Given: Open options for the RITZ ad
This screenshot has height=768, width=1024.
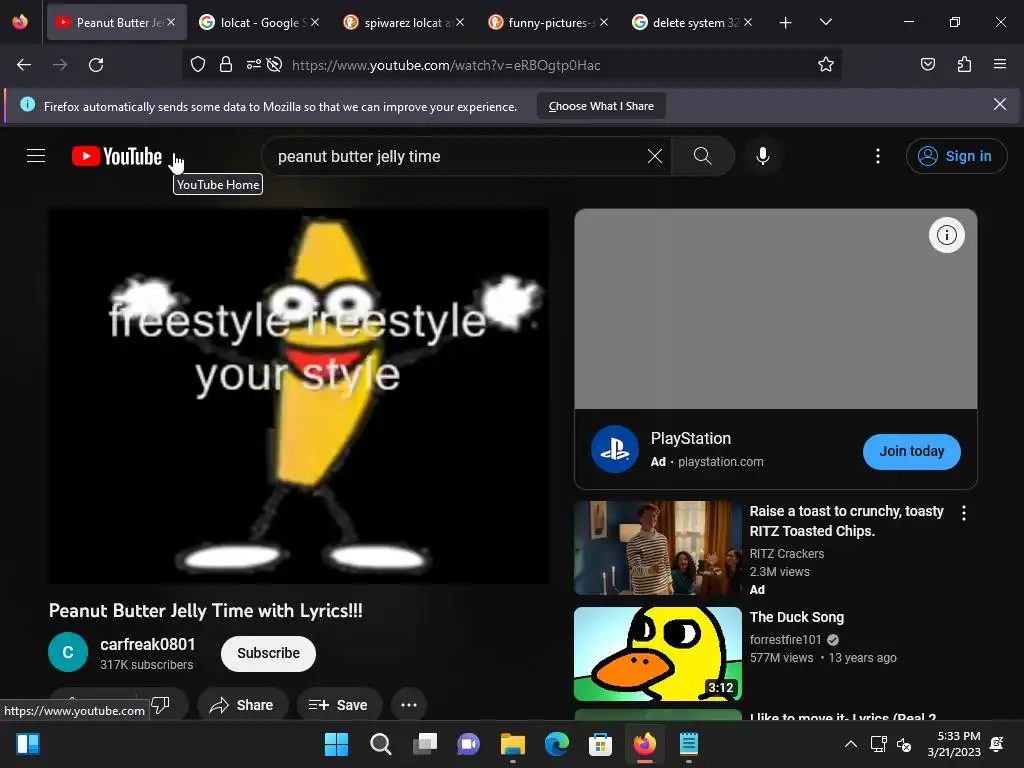Looking at the screenshot, I should coord(964,513).
